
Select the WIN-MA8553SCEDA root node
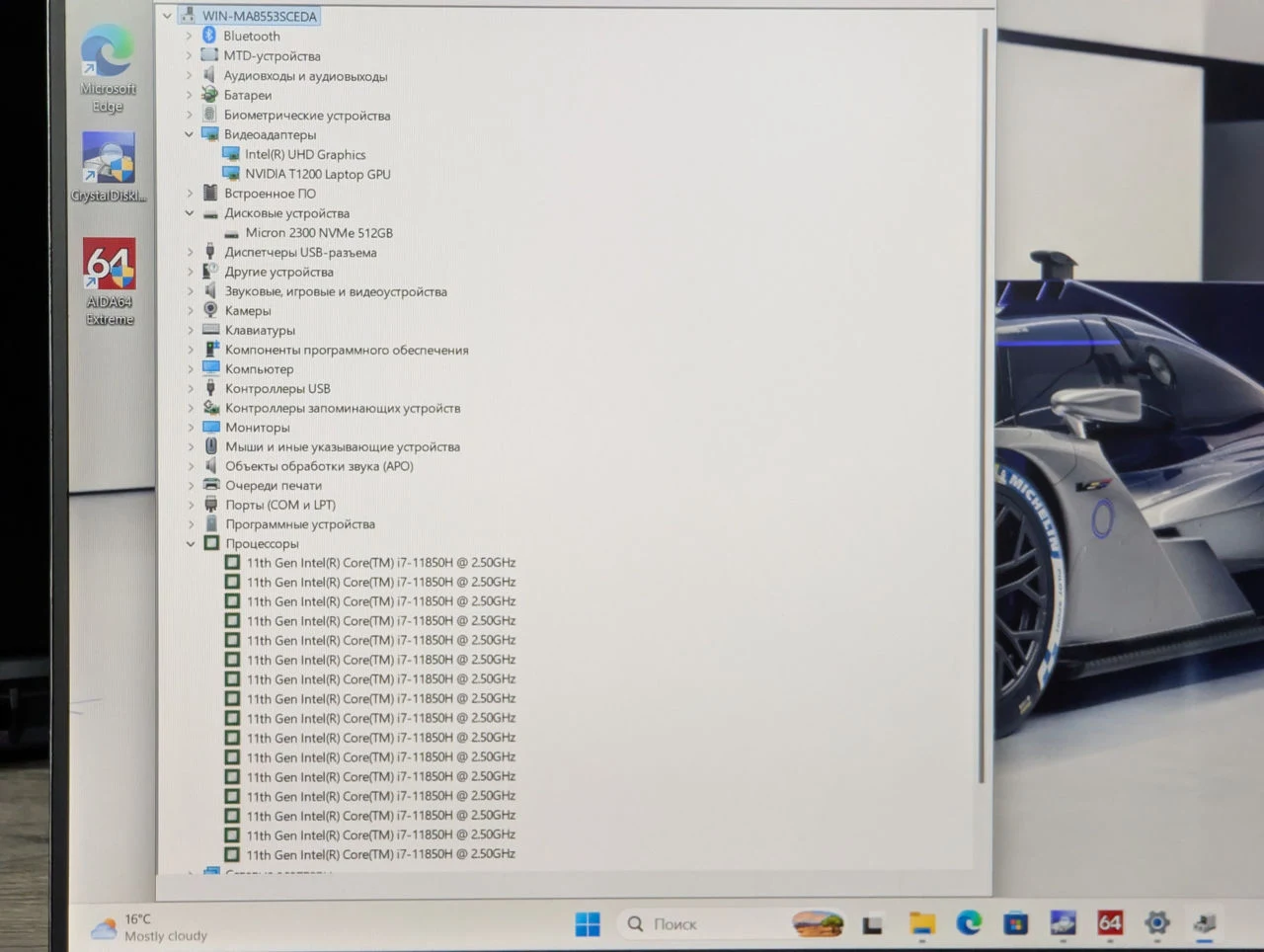coord(259,16)
